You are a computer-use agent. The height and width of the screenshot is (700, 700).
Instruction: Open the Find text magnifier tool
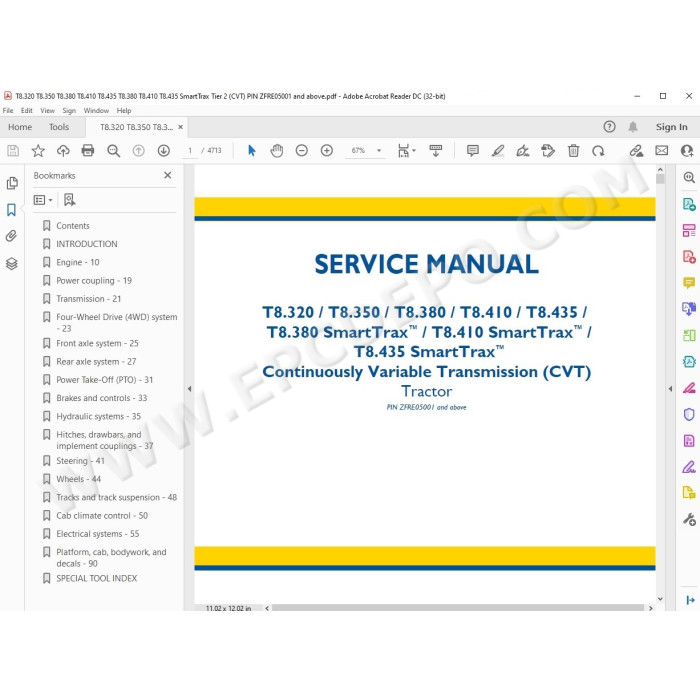[x=113, y=151]
